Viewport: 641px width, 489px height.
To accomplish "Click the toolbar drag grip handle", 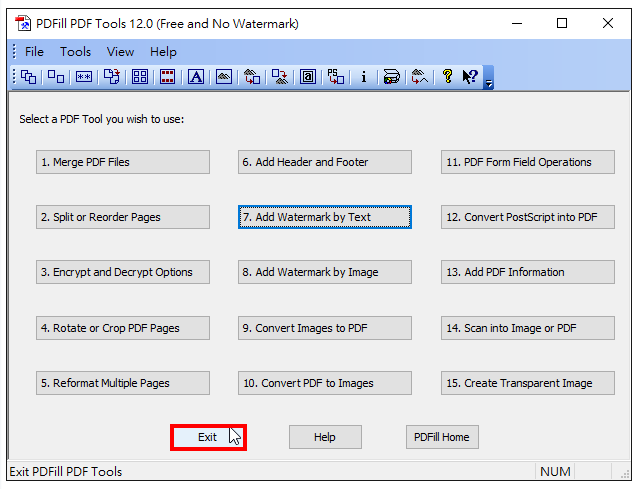I will (14, 76).
